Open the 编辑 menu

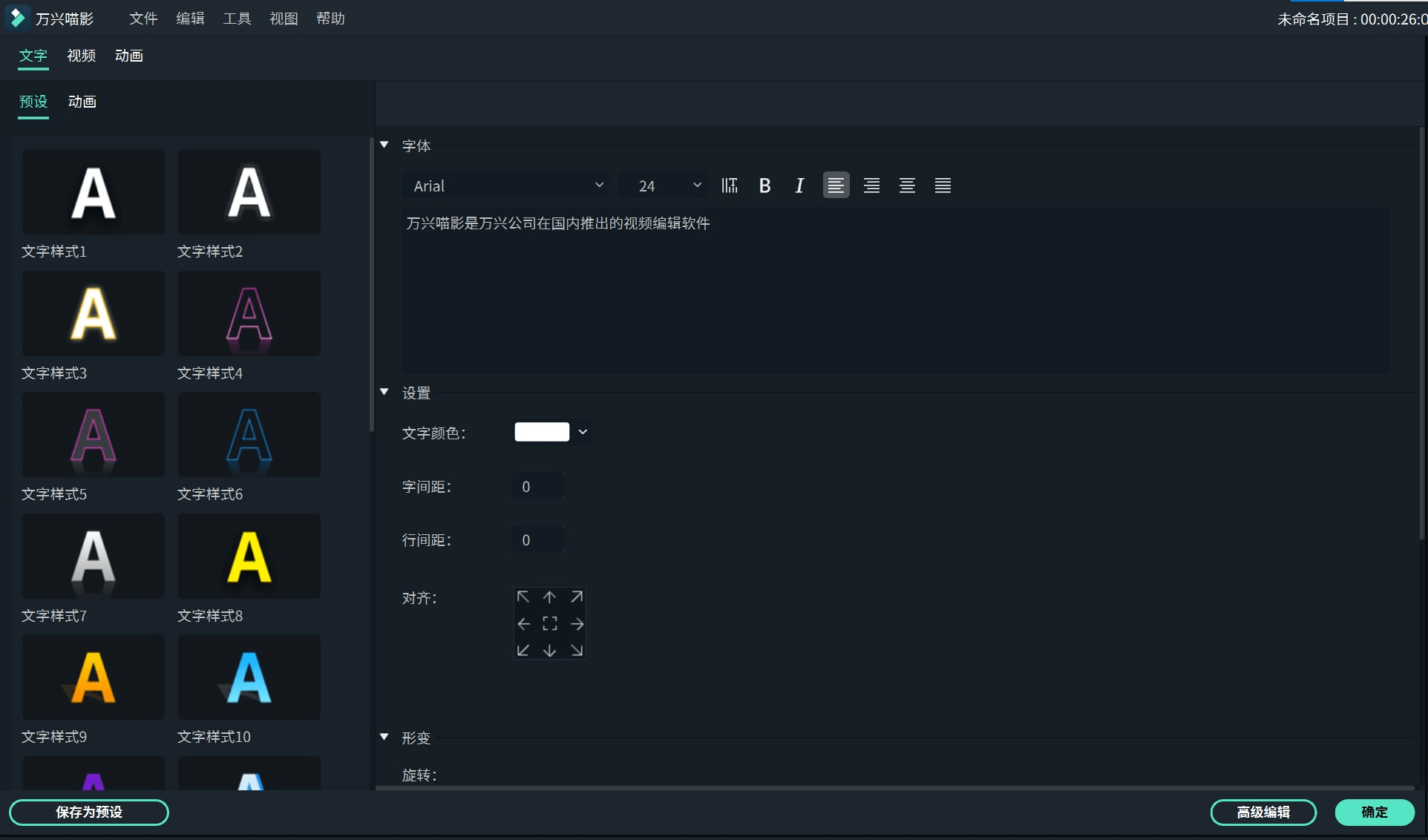pyautogui.click(x=190, y=19)
